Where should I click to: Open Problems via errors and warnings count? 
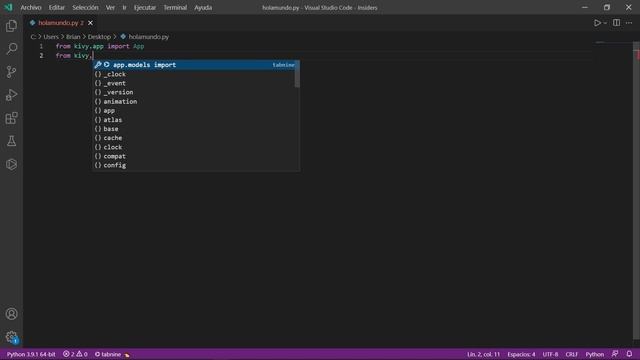[x=75, y=354]
